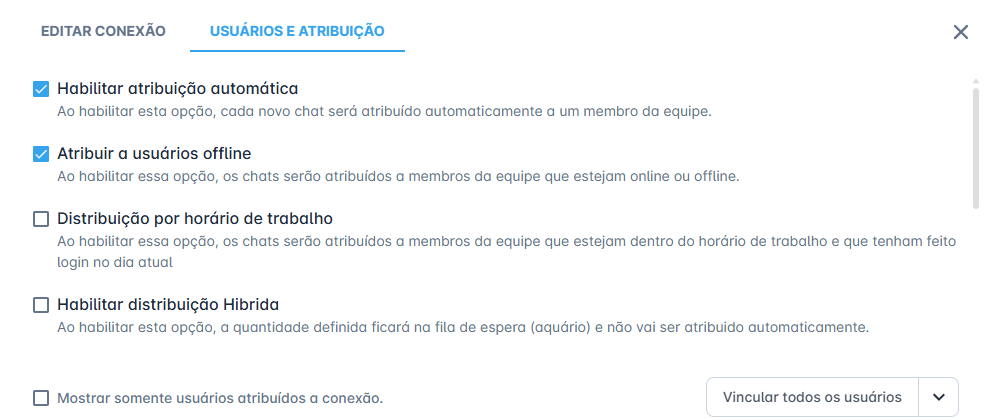This screenshot has width=1000, height=418.
Task: Switch to the Editar Conexão tab
Action: pos(103,31)
